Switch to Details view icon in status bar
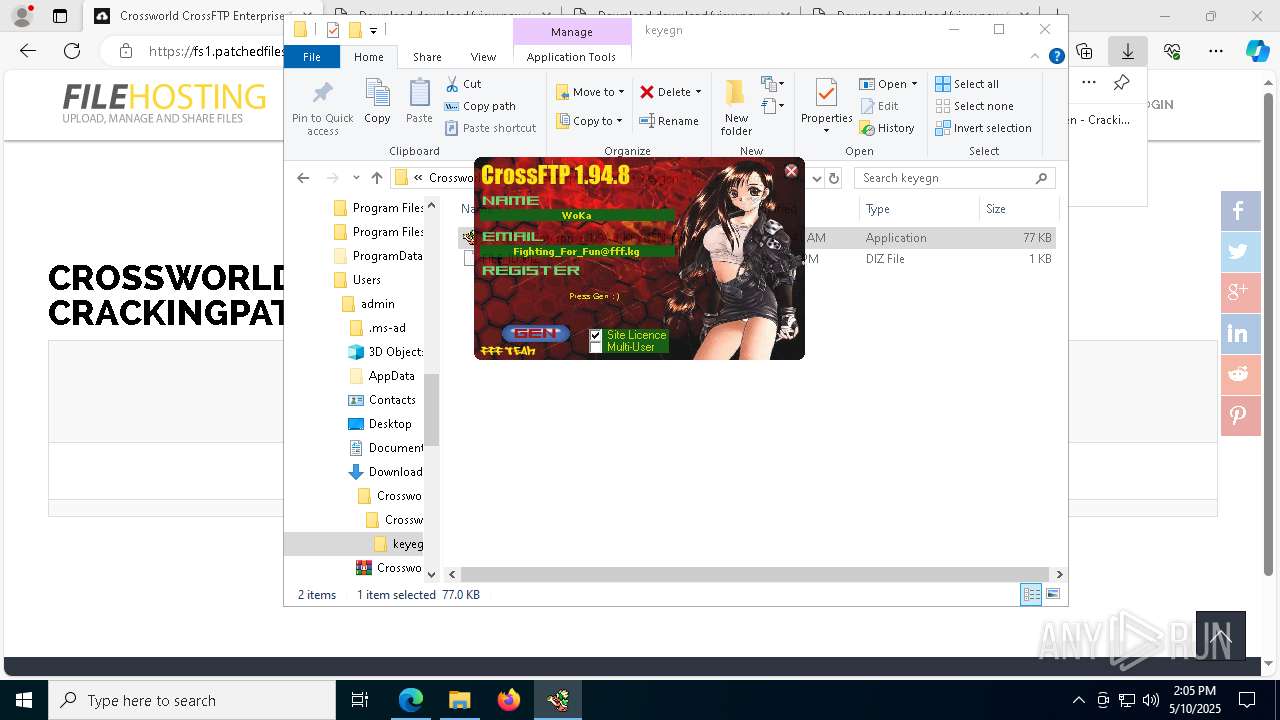Screen dimensions: 1280x720 (x=1031, y=595)
